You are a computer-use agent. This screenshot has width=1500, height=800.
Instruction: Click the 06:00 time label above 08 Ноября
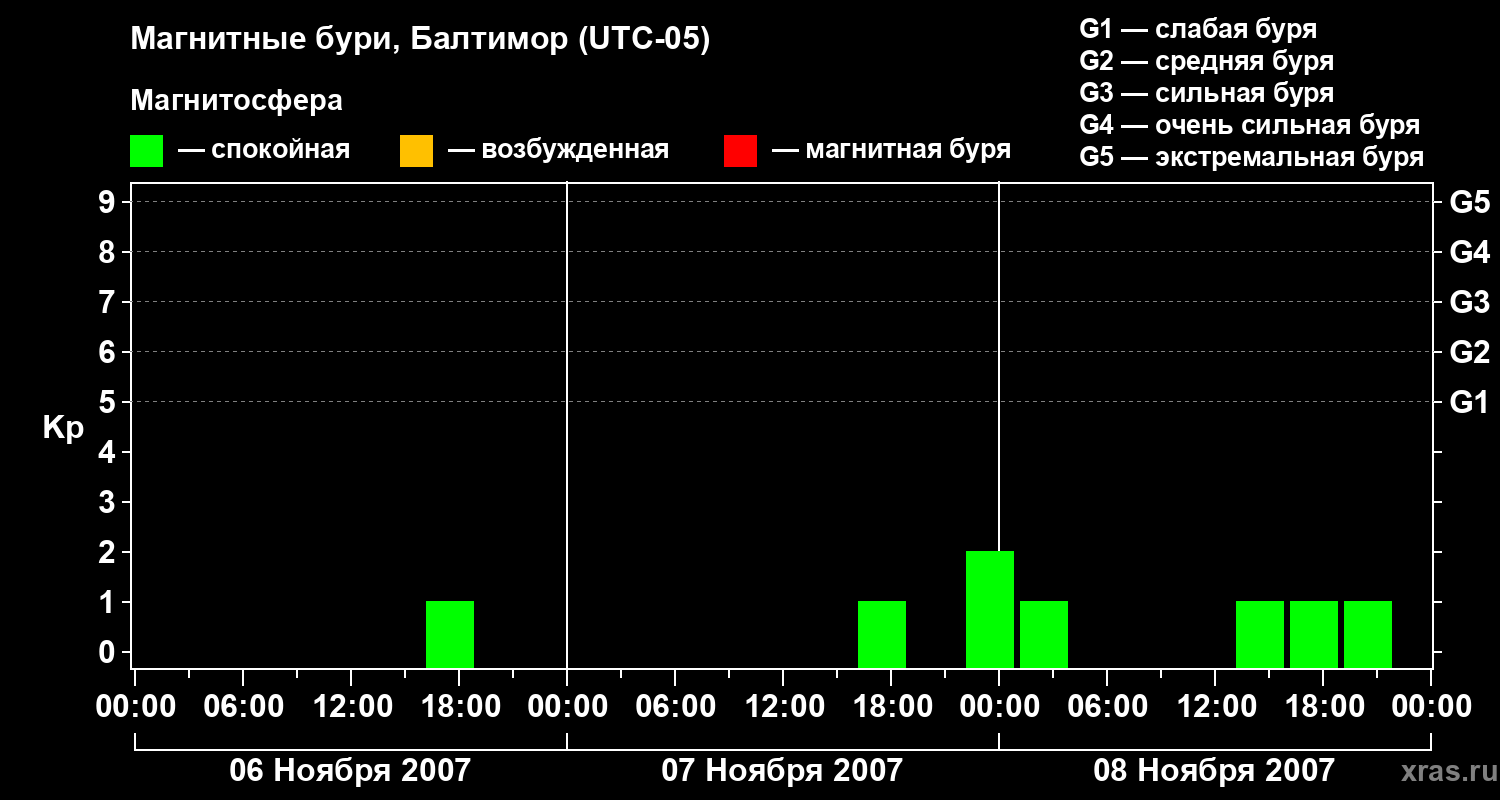point(1107,706)
